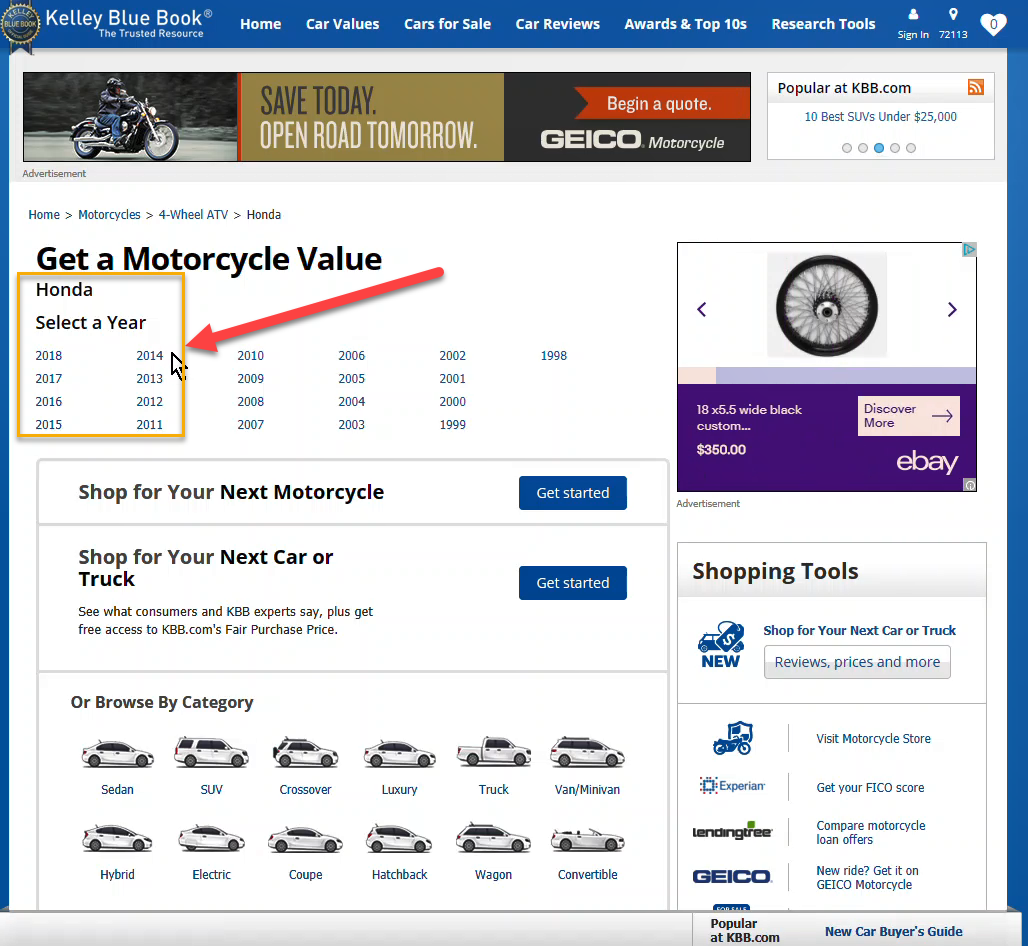Image resolution: width=1028 pixels, height=946 pixels.
Task: Open Visit Motorcycle Store link
Action: tap(873, 739)
